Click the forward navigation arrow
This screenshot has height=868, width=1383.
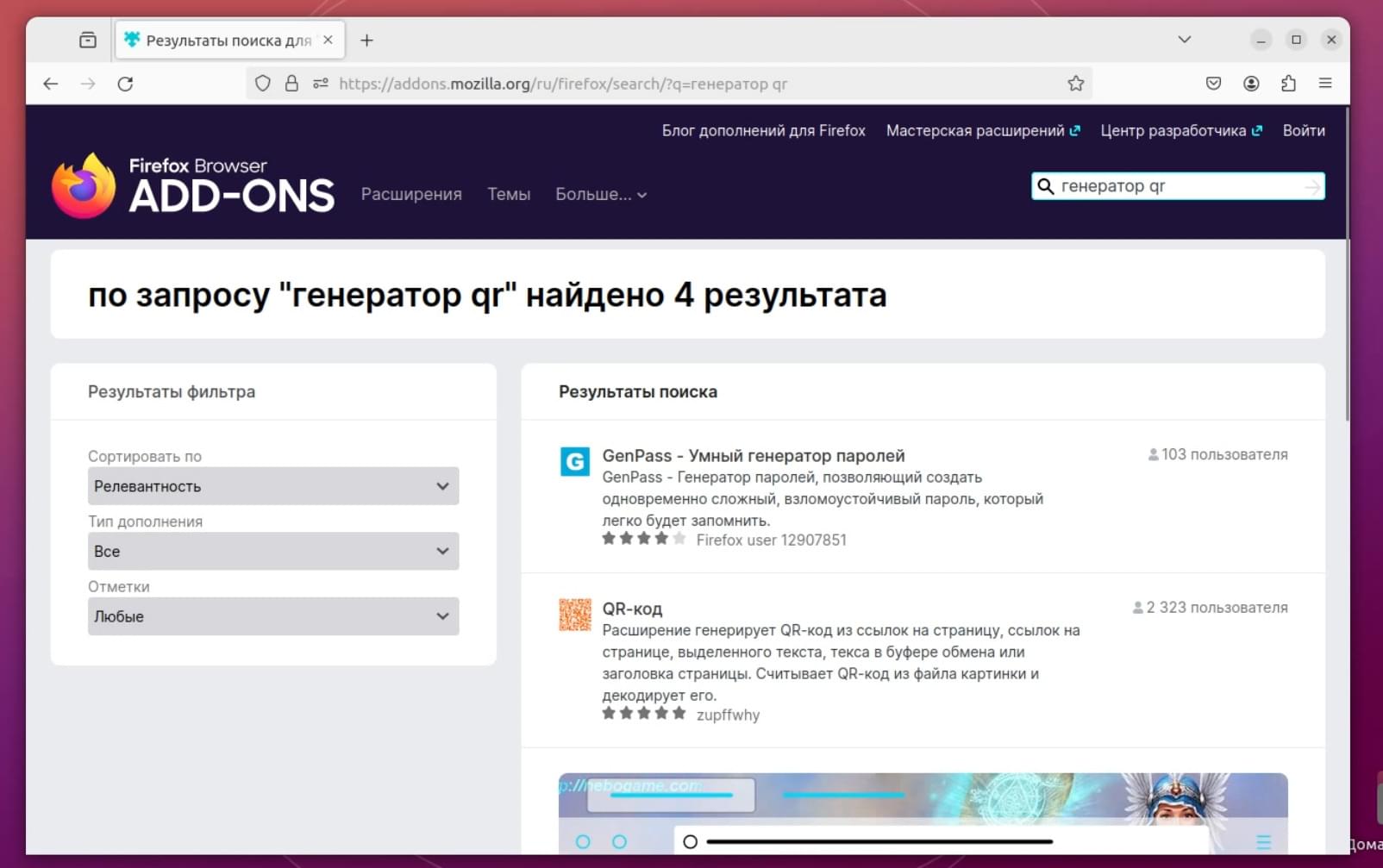click(x=88, y=84)
